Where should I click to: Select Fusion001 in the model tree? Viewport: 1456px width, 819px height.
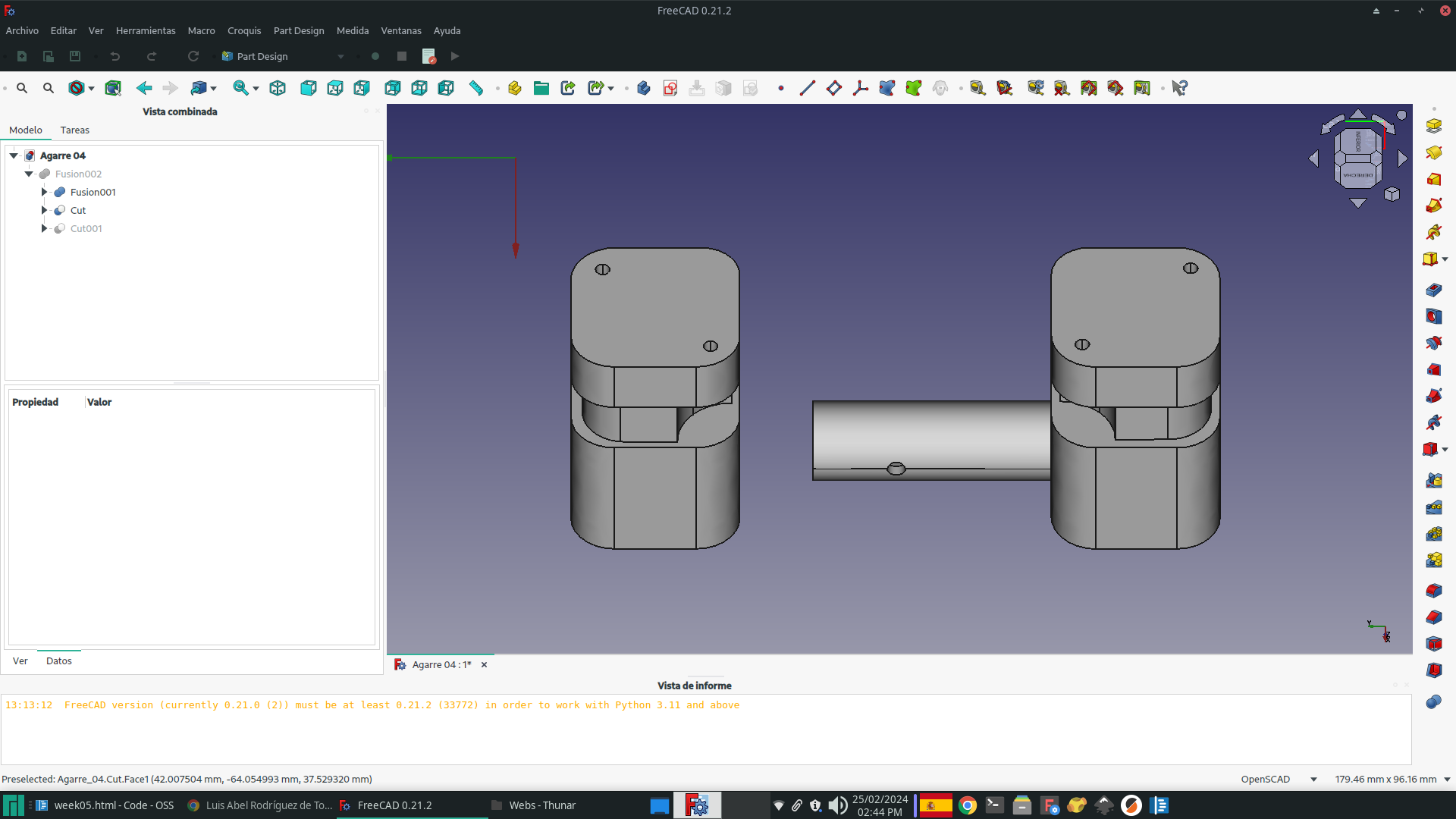pos(93,192)
